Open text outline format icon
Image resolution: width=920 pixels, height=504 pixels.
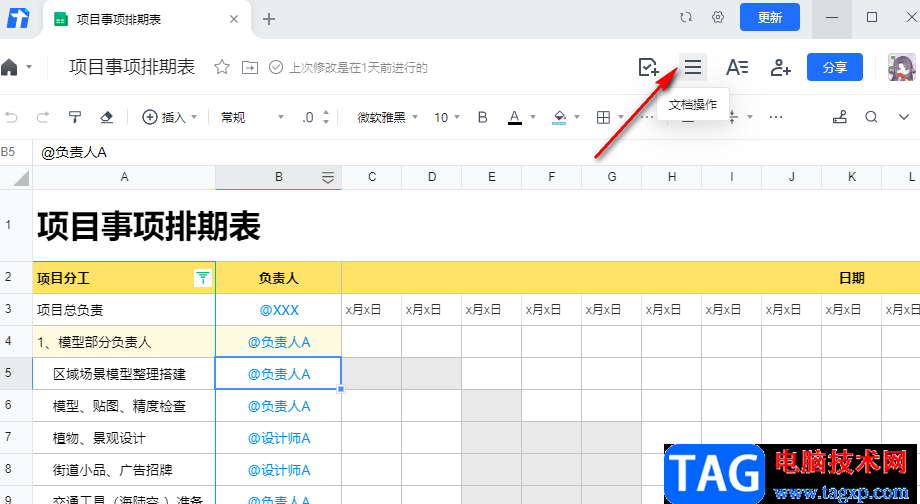[737, 67]
